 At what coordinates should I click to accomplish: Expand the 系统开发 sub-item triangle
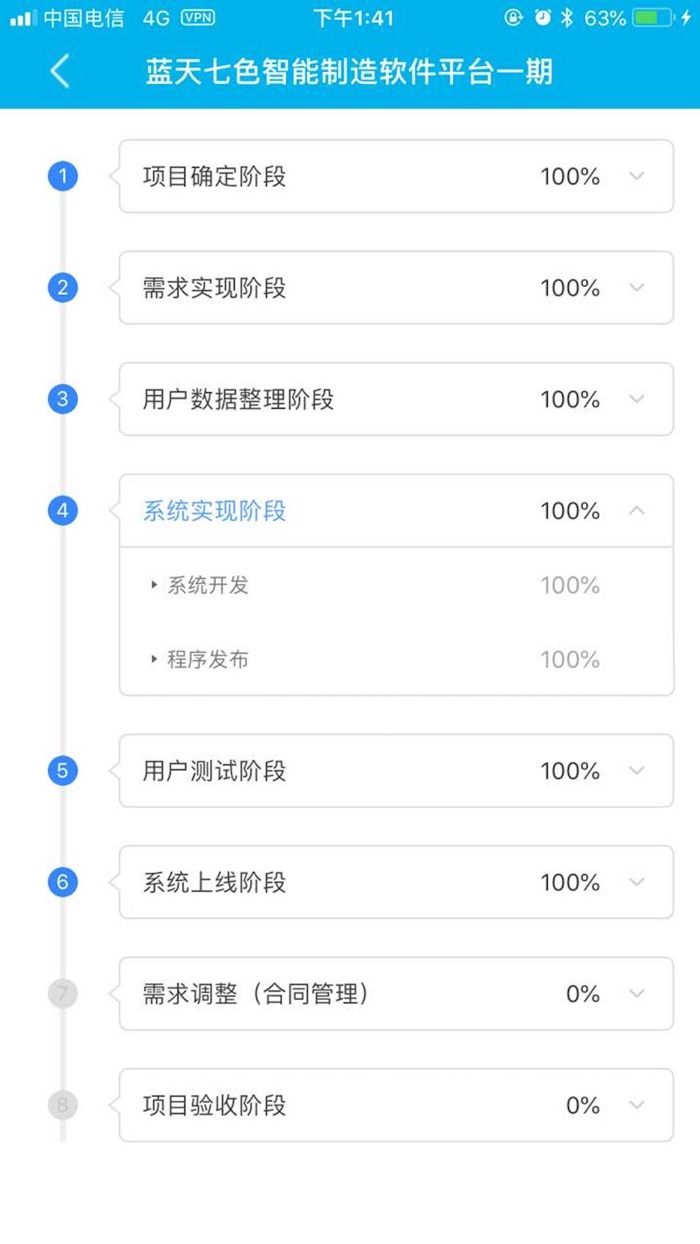point(153,584)
